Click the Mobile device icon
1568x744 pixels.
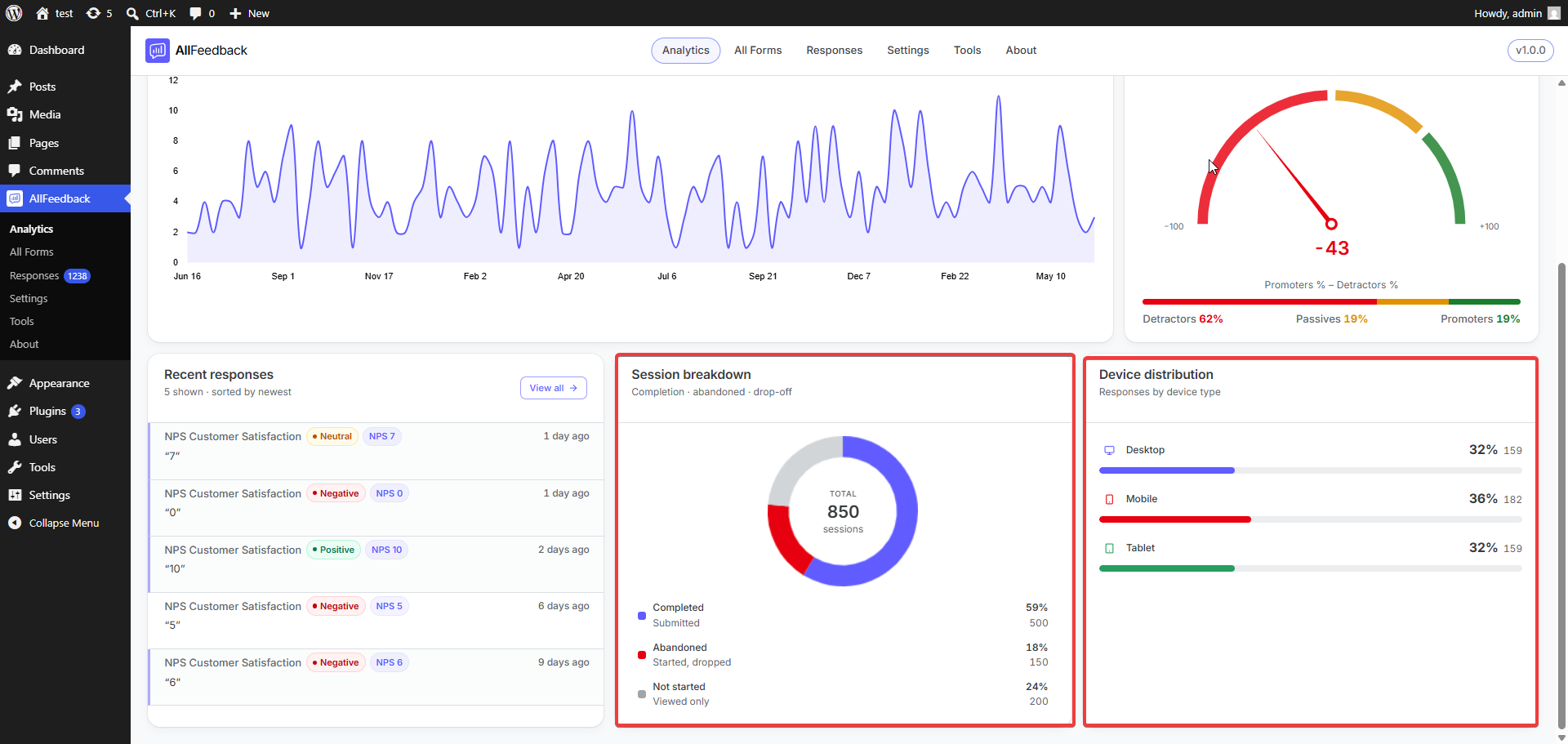tap(1109, 499)
